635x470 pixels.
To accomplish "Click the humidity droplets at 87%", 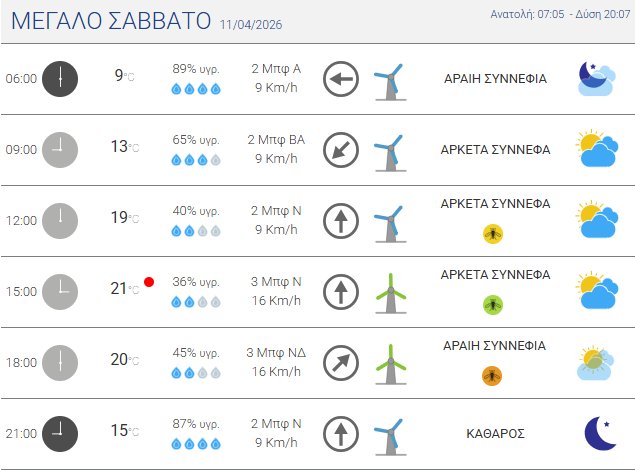I will (196, 443).
